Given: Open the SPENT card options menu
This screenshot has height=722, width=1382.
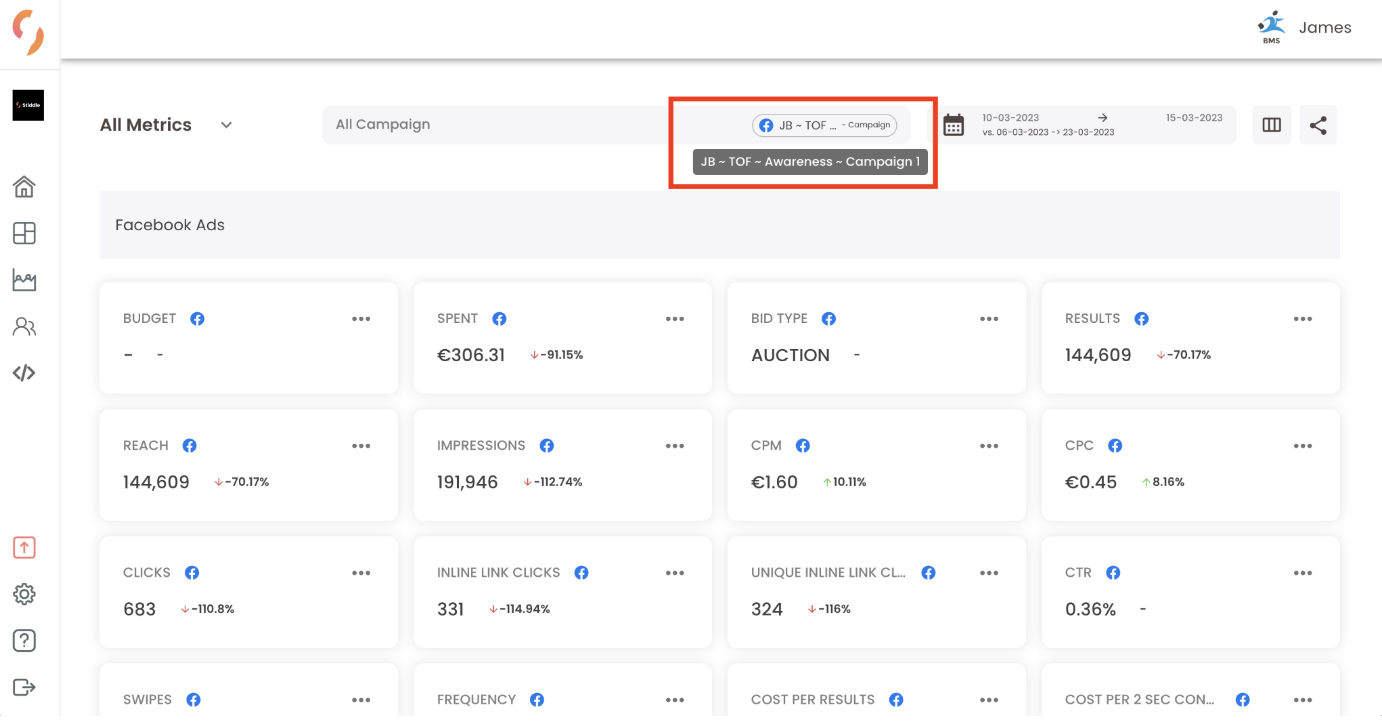Looking at the screenshot, I should click(675, 319).
